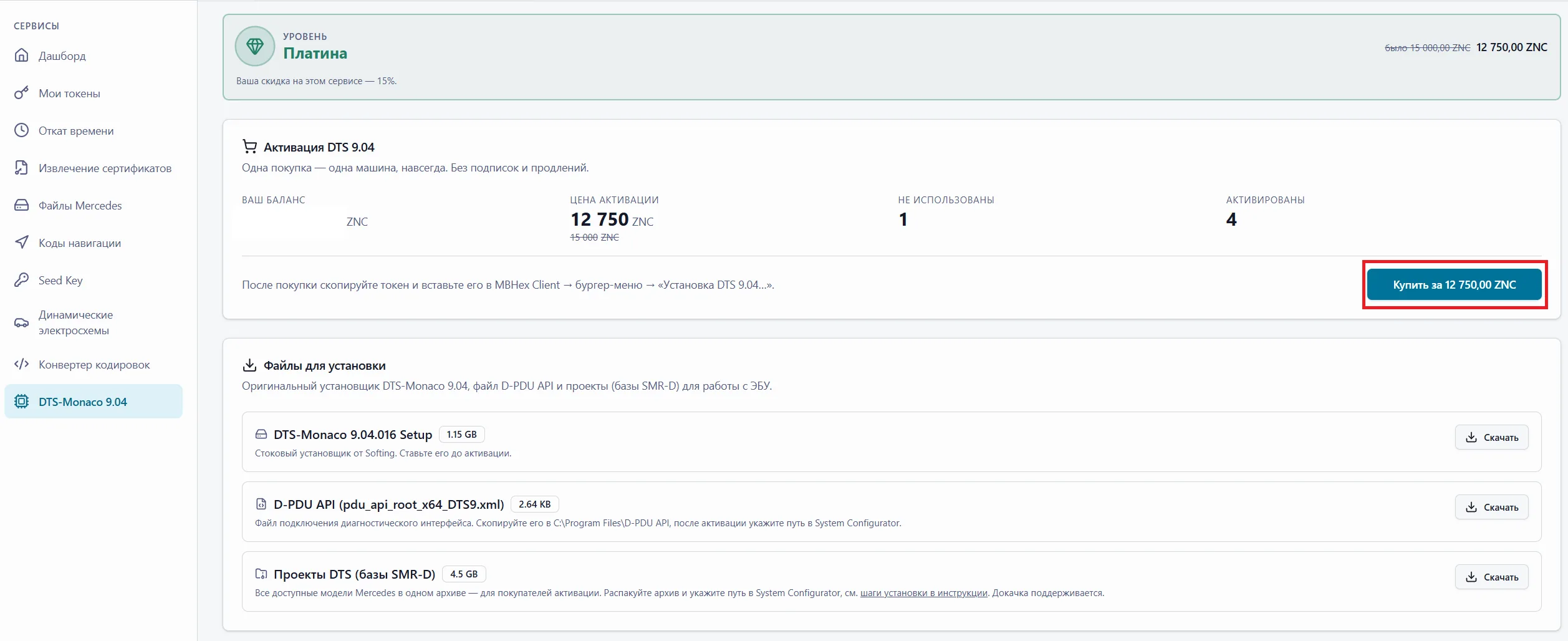This screenshot has height=641, width=1568.
Task: Click the 4.5 GB size badge
Action: click(464, 574)
